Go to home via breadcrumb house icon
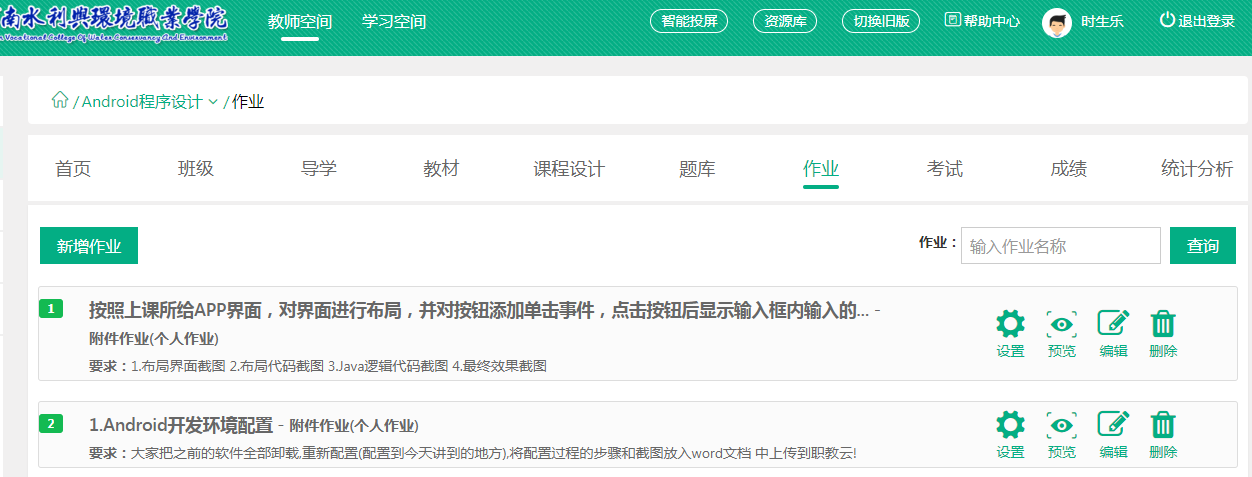This screenshot has height=477, width=1252. (x=60, y=100)
